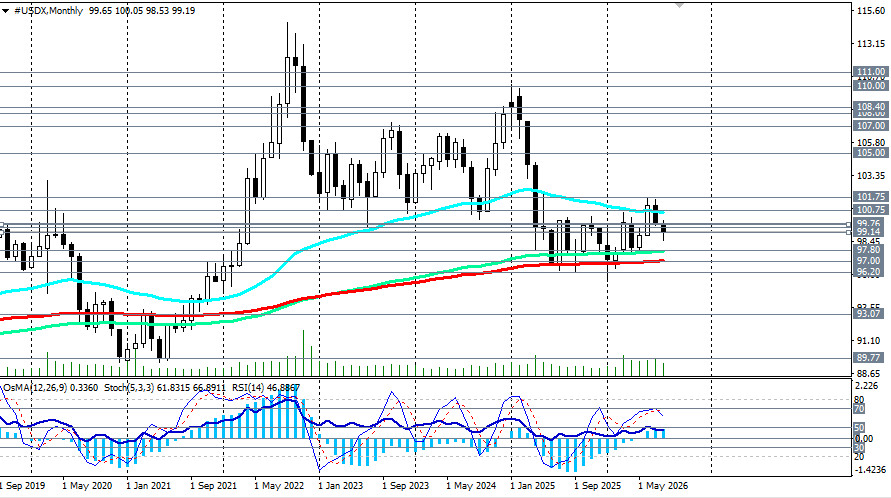Click the 108.40 price level label
The image size is (891, 498).
coord(871,107)
